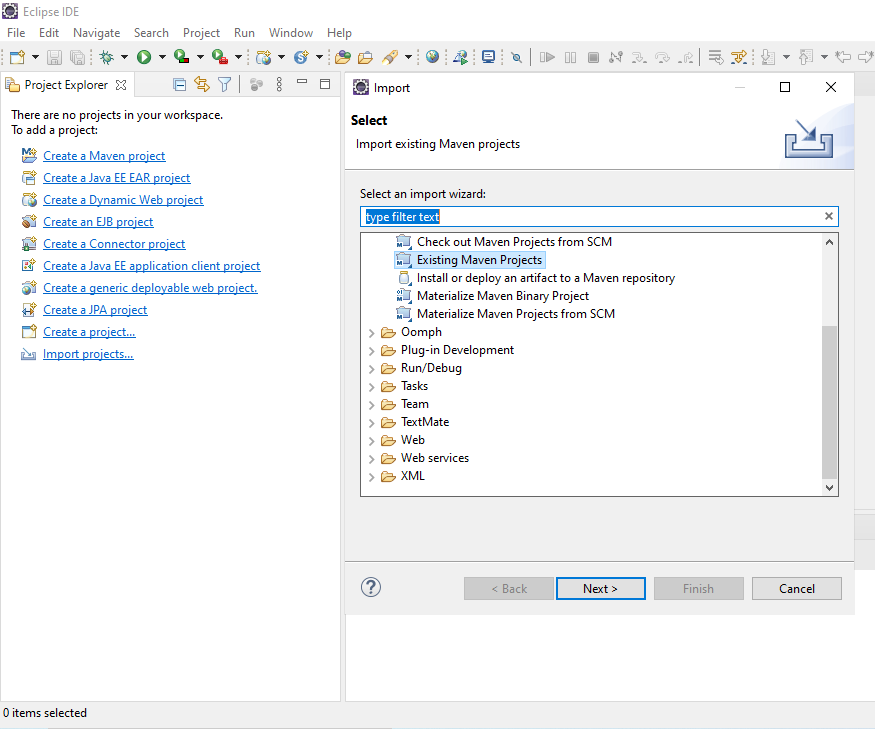Expand the Web services folder
The image size is (875, 729).
coord(372,459)
